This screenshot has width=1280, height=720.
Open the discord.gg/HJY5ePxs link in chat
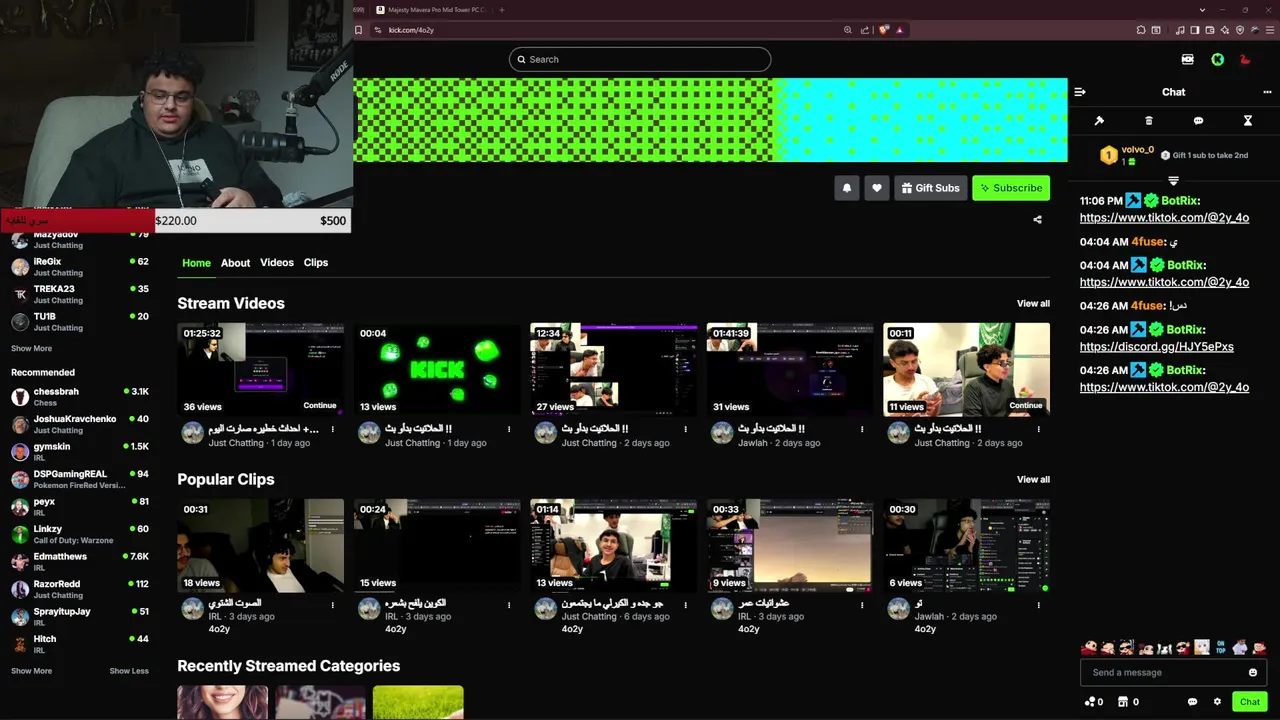1156,347
